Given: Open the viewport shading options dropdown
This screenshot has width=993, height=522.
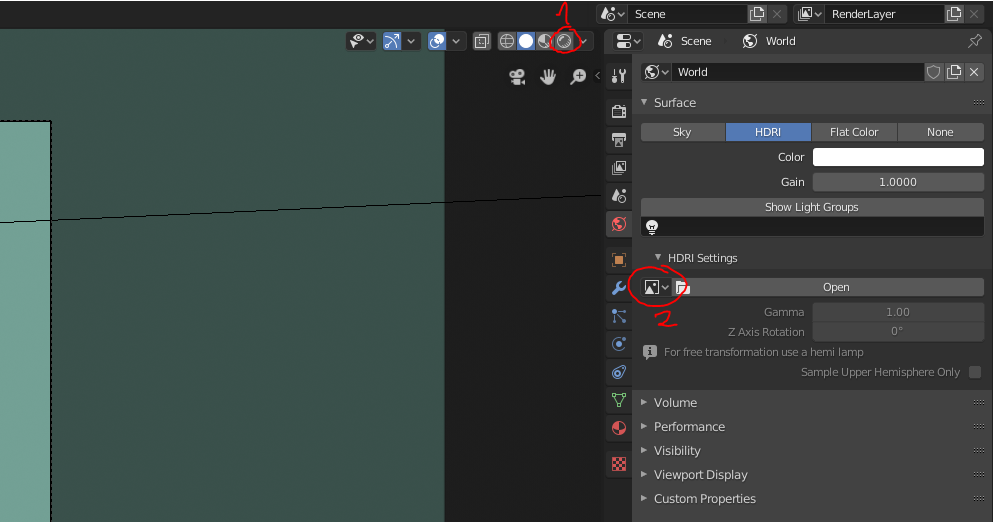Looking at the screenshot, I should click(x=583, y=41).
